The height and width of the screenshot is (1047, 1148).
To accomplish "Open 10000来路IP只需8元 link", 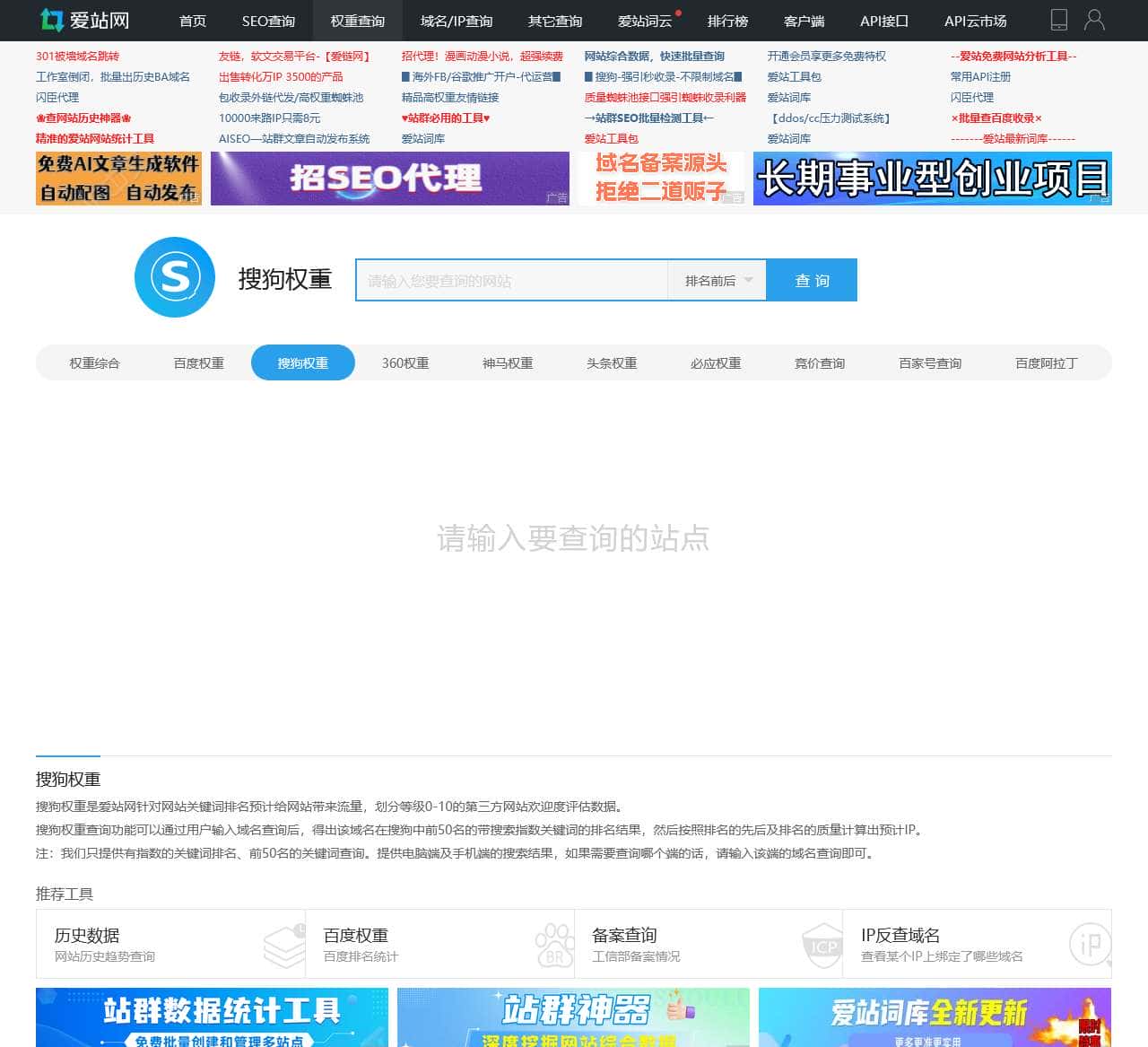I will tap(269, 118).
